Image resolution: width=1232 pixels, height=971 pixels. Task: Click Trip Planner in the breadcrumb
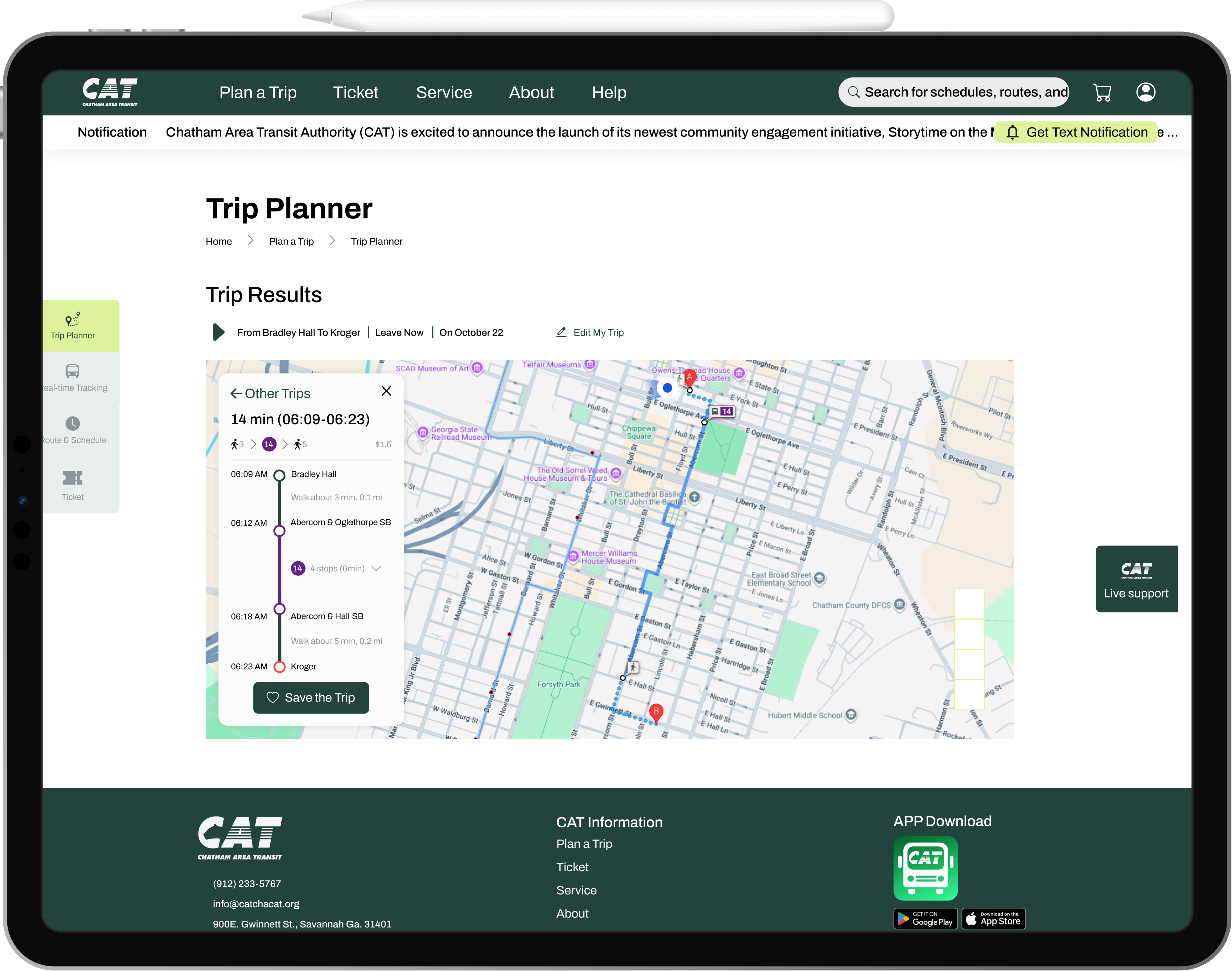[377, 241]
